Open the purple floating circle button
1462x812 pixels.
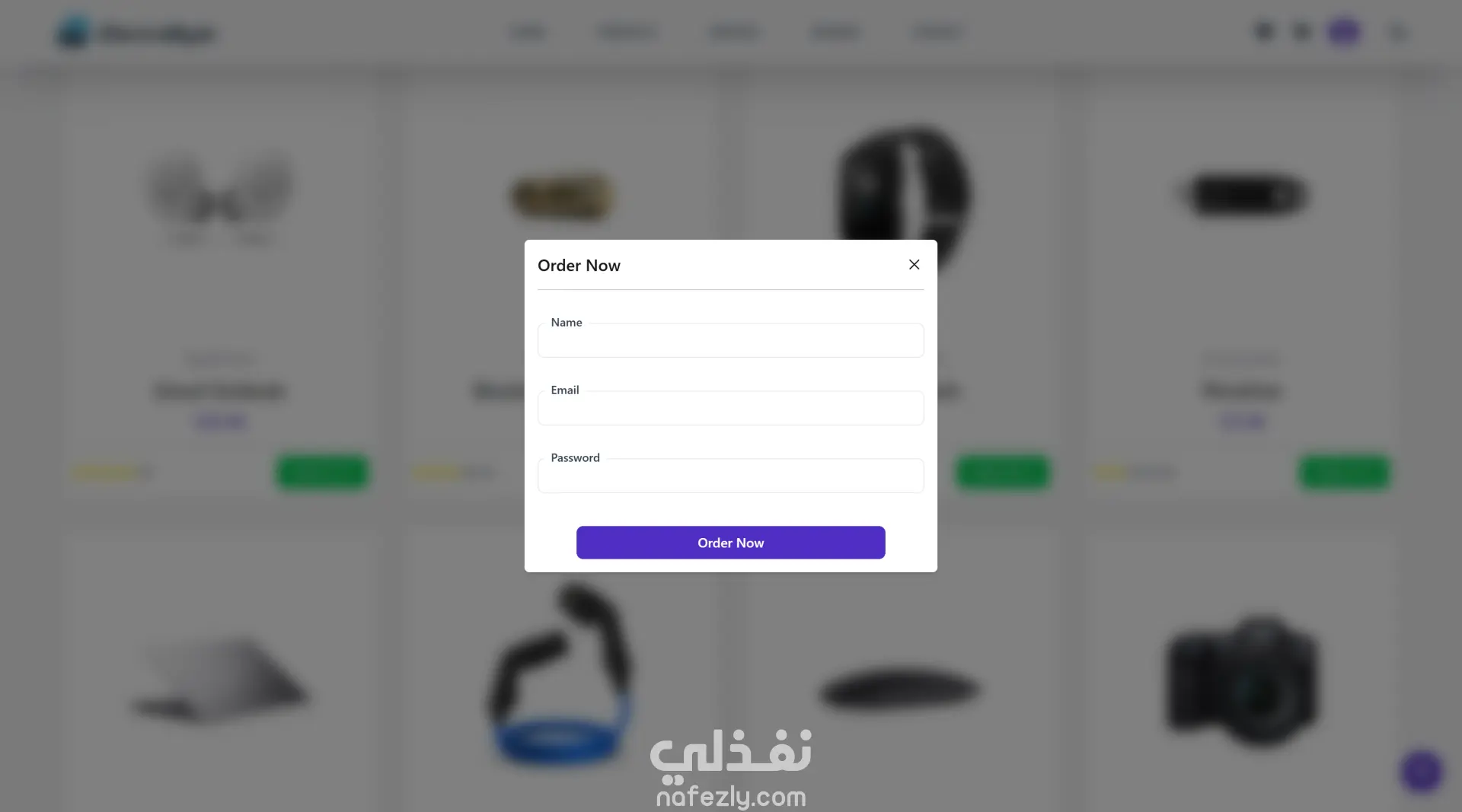1421,772
